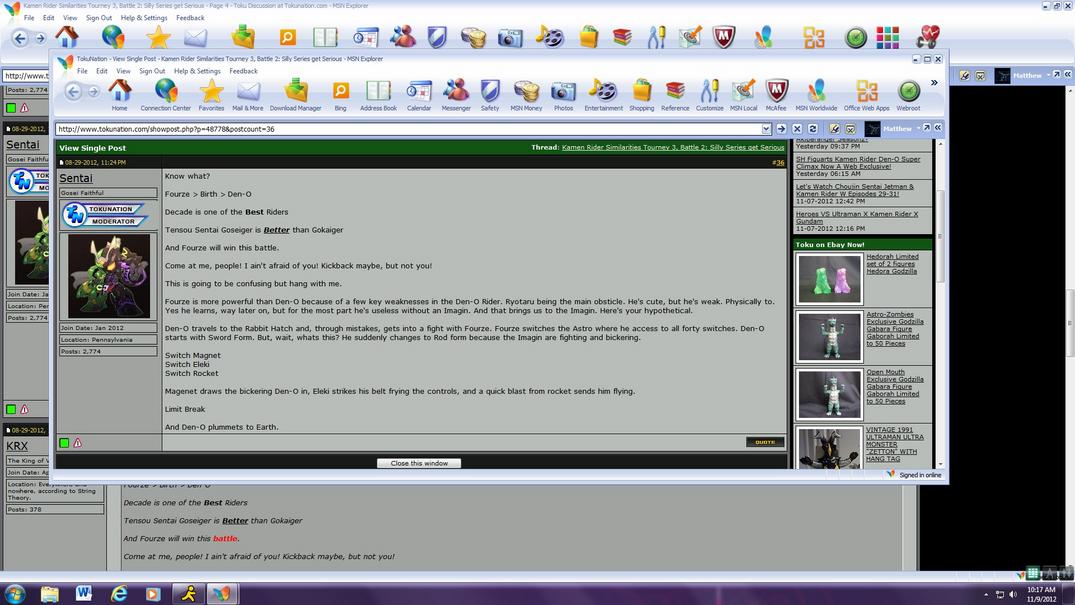The image size is (1075, 605).
Task: Open the Feedback menu
Action: click(243, 71)
